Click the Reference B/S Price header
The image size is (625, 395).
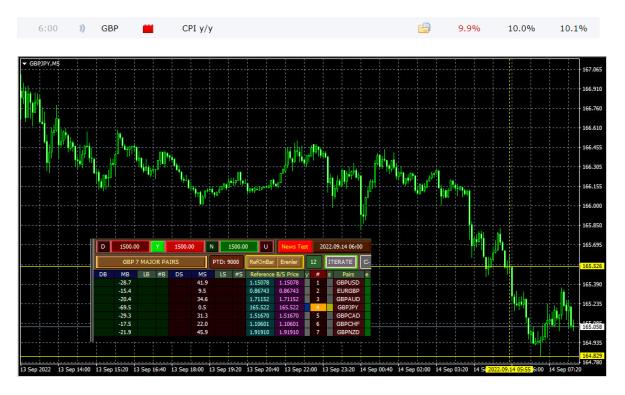click(x=275, y=274)
